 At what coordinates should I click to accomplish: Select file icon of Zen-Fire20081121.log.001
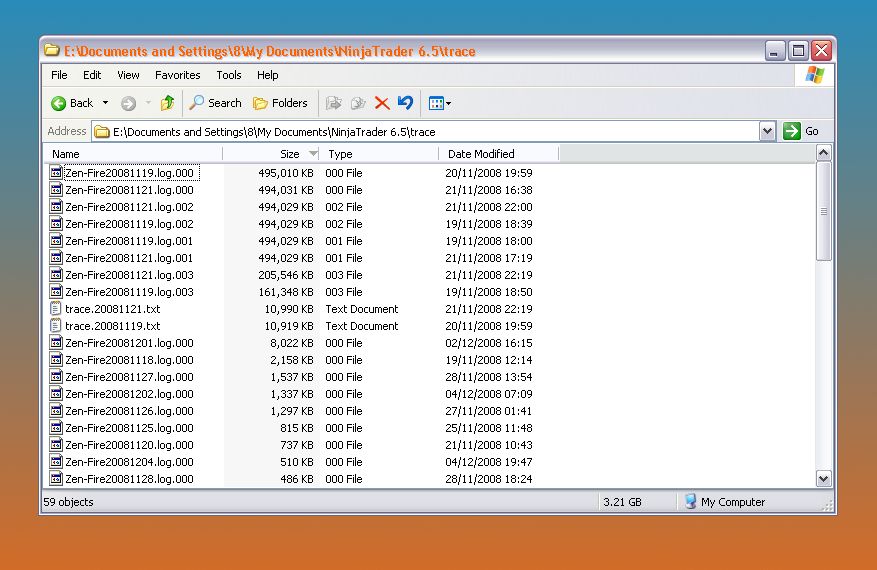click(56, 257)
